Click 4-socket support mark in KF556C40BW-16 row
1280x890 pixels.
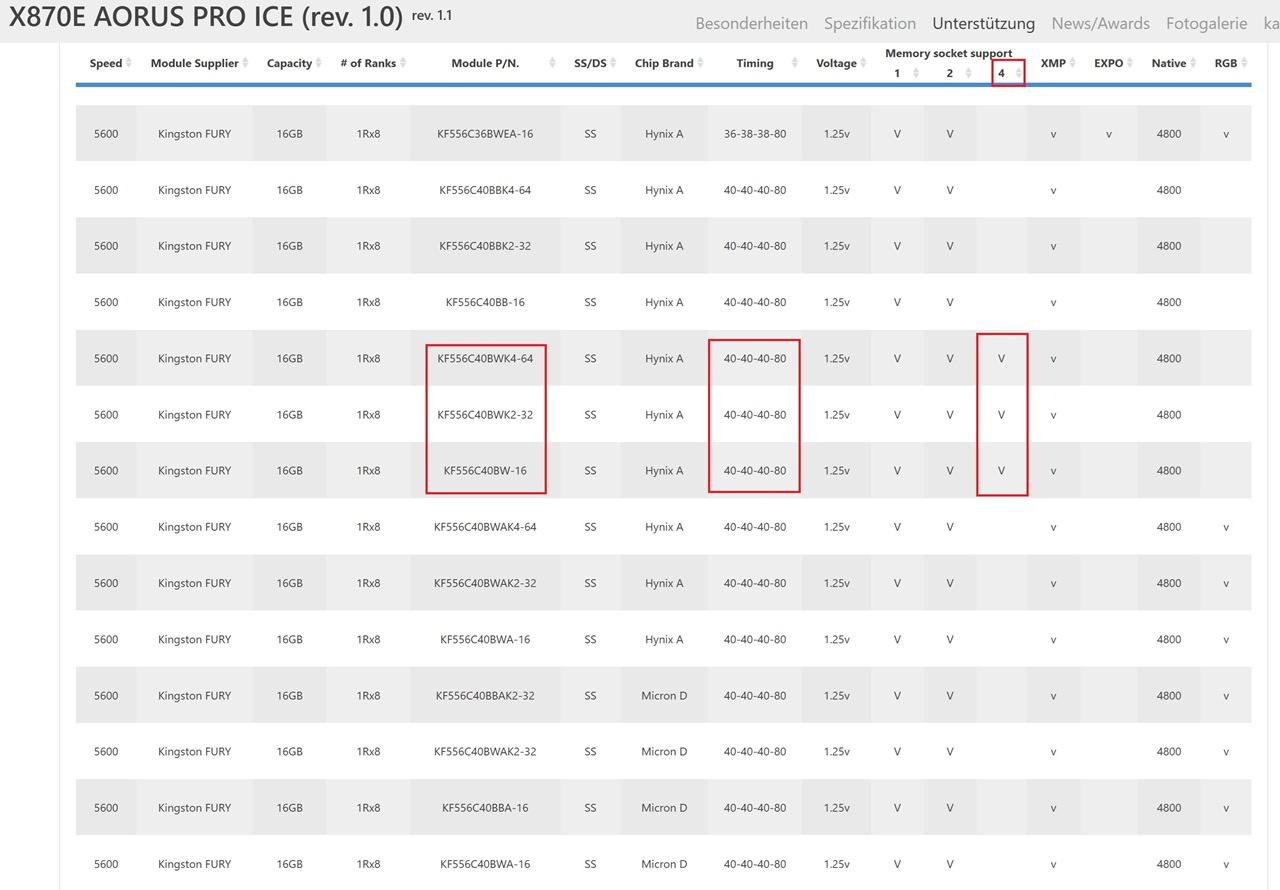point(1001,470)
